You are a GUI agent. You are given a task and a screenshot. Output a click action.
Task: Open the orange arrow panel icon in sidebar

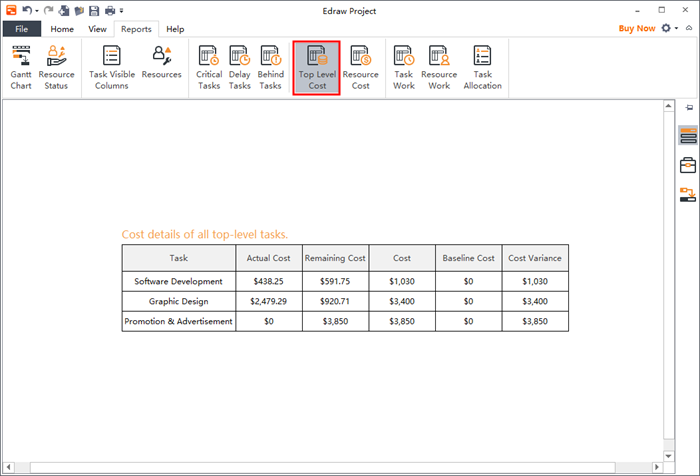pyautogui.click(x=688, y=194)
